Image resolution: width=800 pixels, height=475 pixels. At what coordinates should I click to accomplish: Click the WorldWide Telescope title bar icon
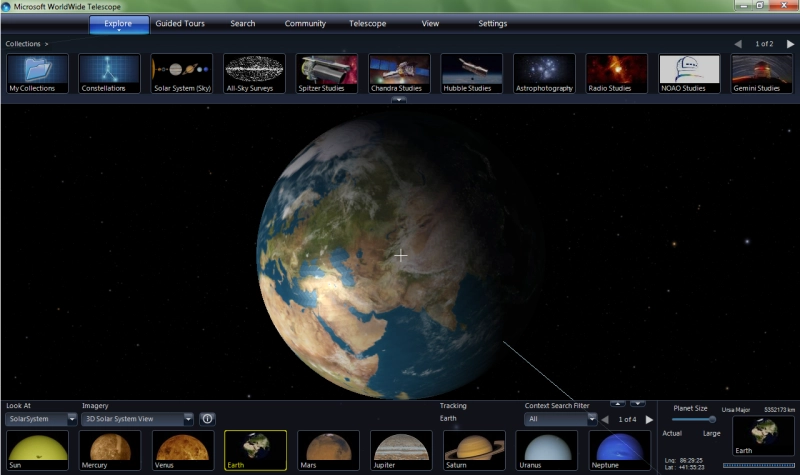pos(6,7)
